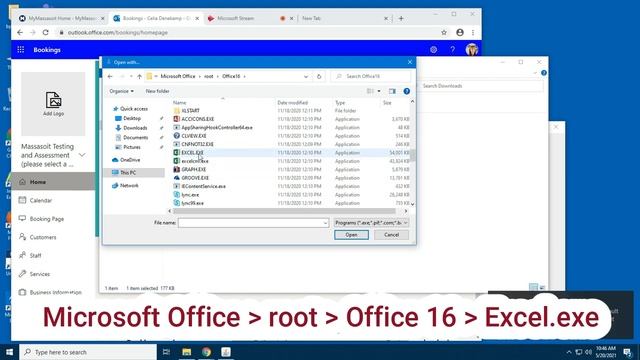Click Add Logo in Bookings sidebar
Screen dimensions: 640x360
pos(53,104)
